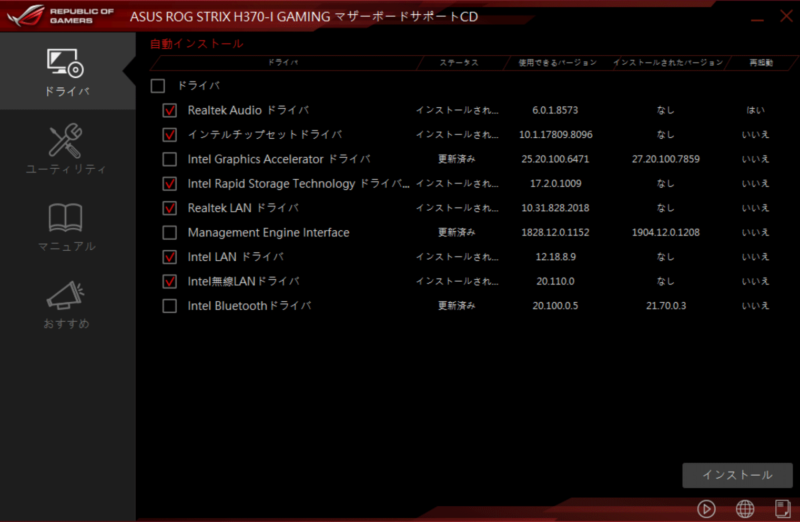Uncheck Intel無線LANドライバ checkbox
The image size is (800, 522).
(x=169, y=282)
